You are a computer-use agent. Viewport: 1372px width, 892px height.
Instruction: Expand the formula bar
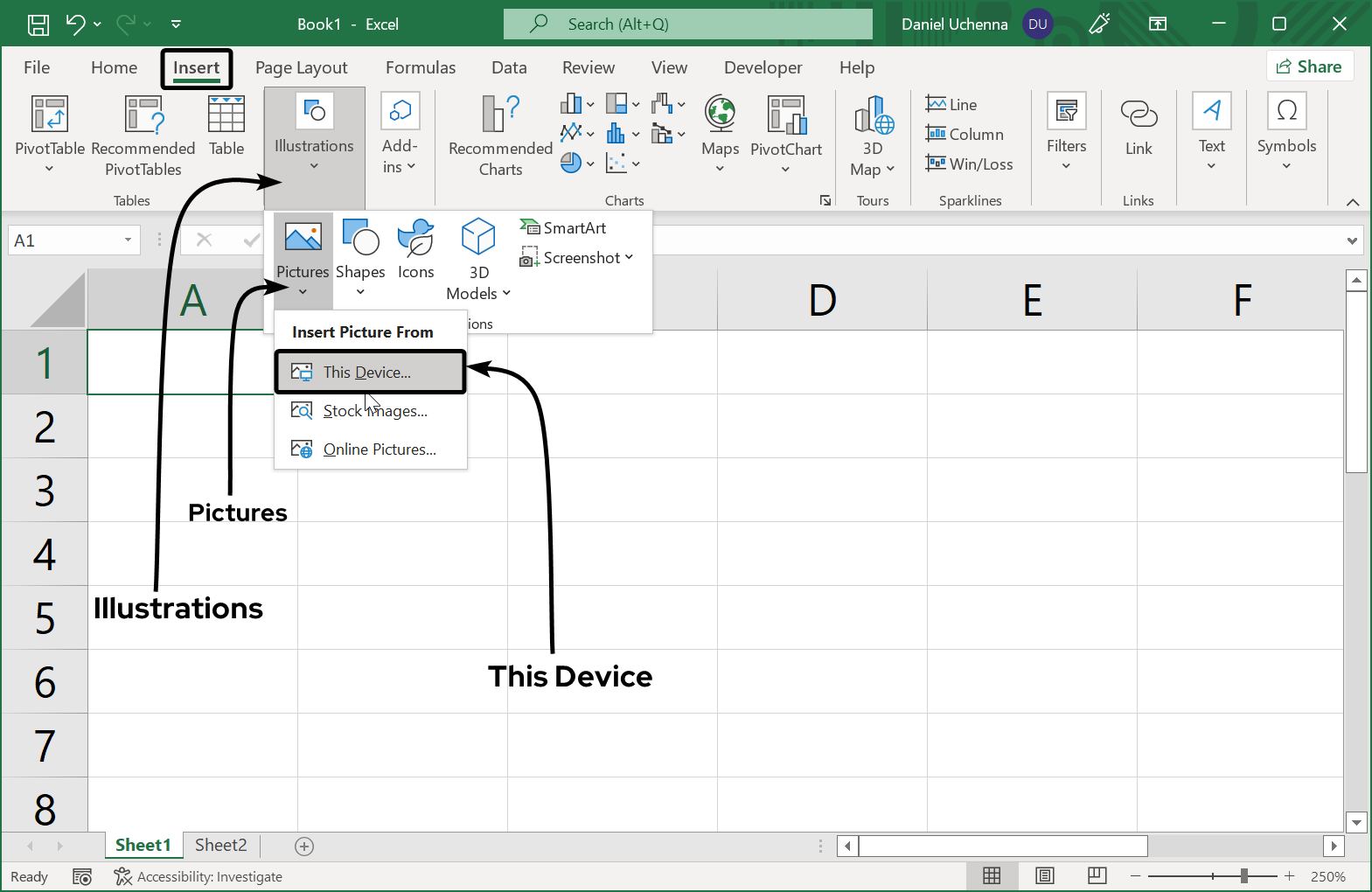(1352, 240)
